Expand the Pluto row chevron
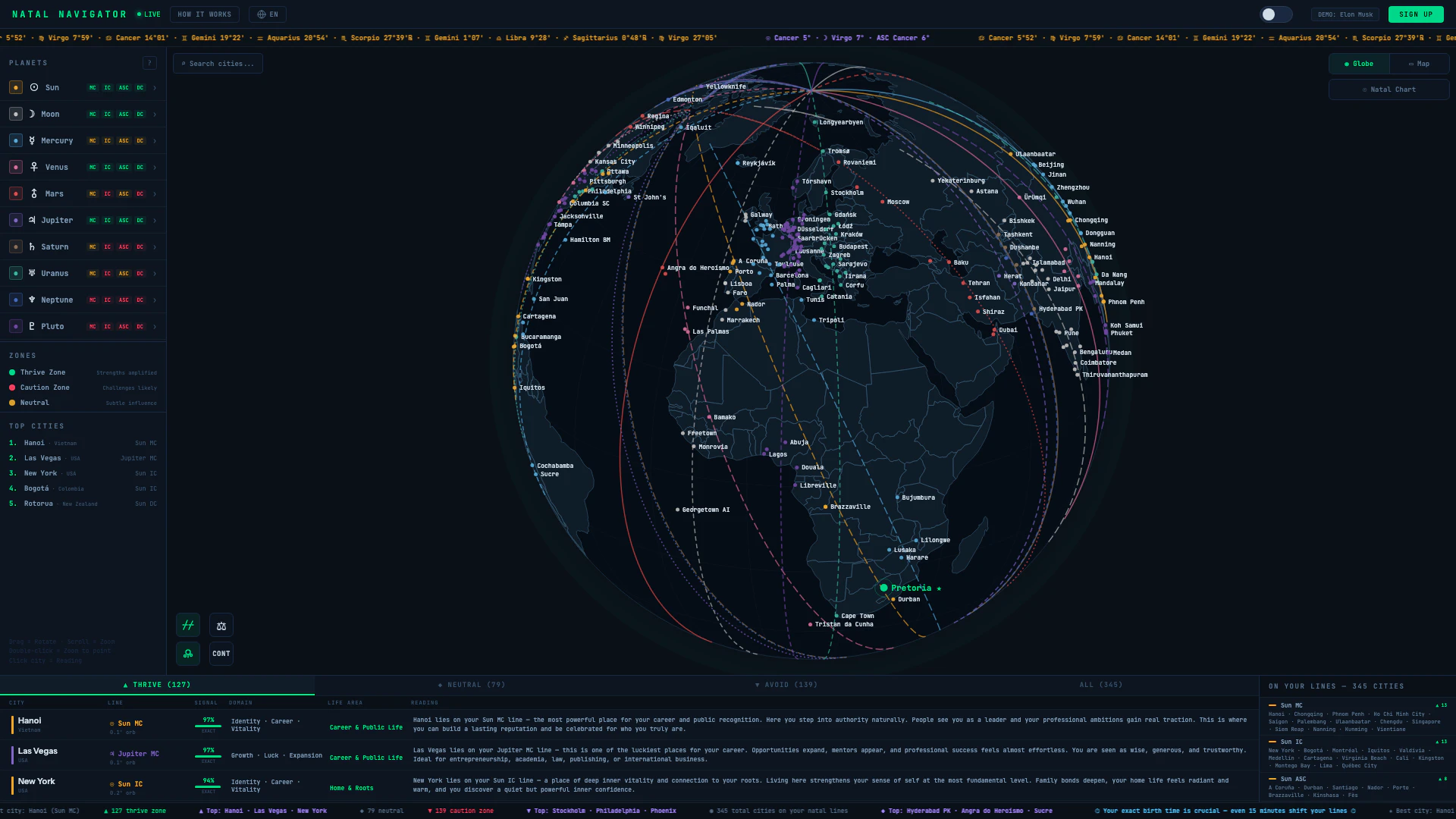Screen dimensions: 1456x819 click(x=155, y=327)
